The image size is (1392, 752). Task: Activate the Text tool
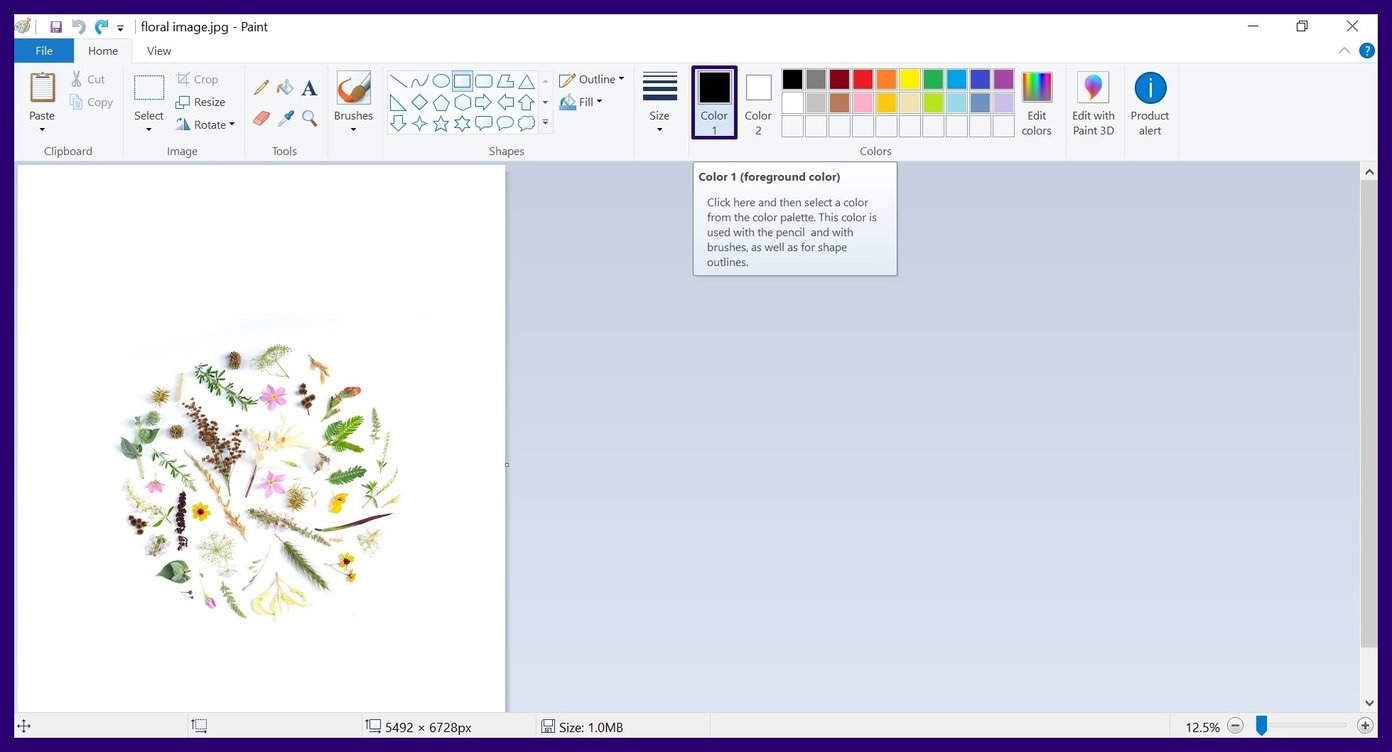tap(308, 87)
